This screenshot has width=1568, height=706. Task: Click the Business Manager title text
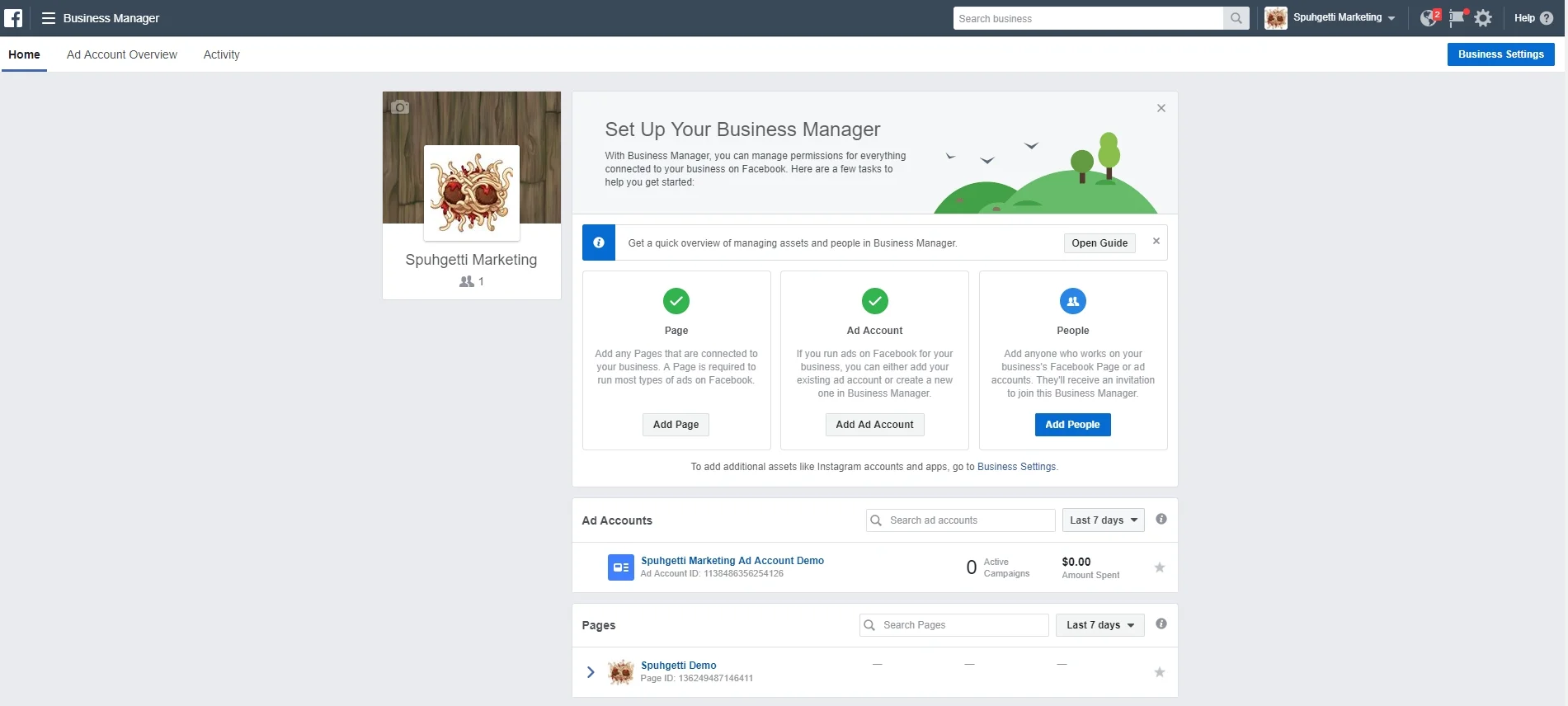(x=111, y=18)
